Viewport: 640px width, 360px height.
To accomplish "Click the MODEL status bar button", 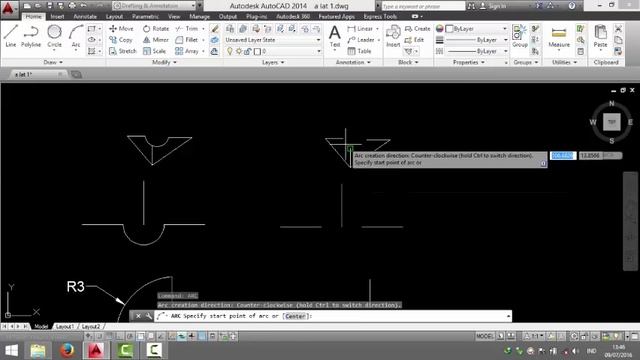I will click(484, 336).
